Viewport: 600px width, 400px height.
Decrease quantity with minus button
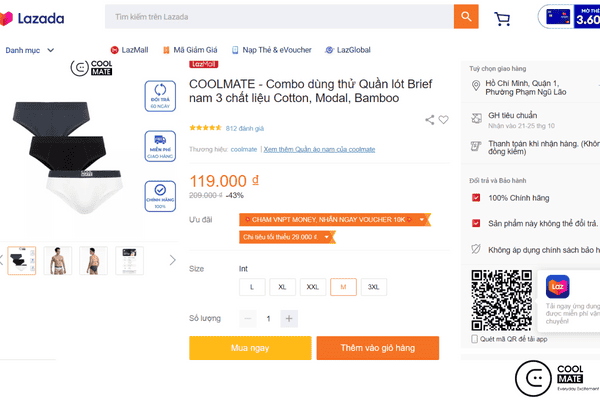[x=248, y=318]
